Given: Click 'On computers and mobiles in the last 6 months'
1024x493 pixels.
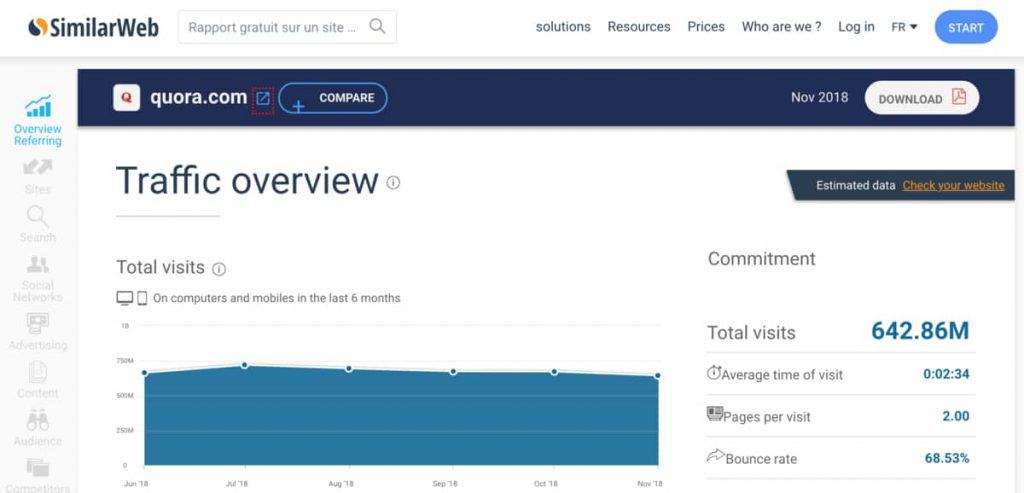Looking at the screenshot, I should point(277,298).
